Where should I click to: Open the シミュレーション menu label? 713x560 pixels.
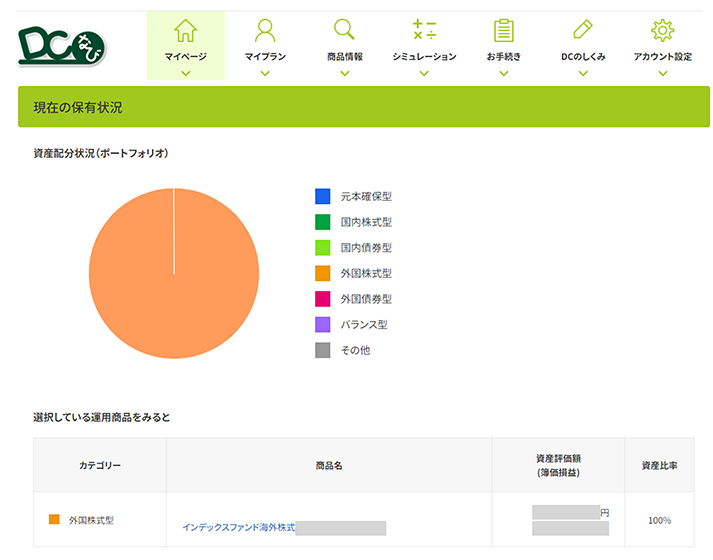pos(424,56)
